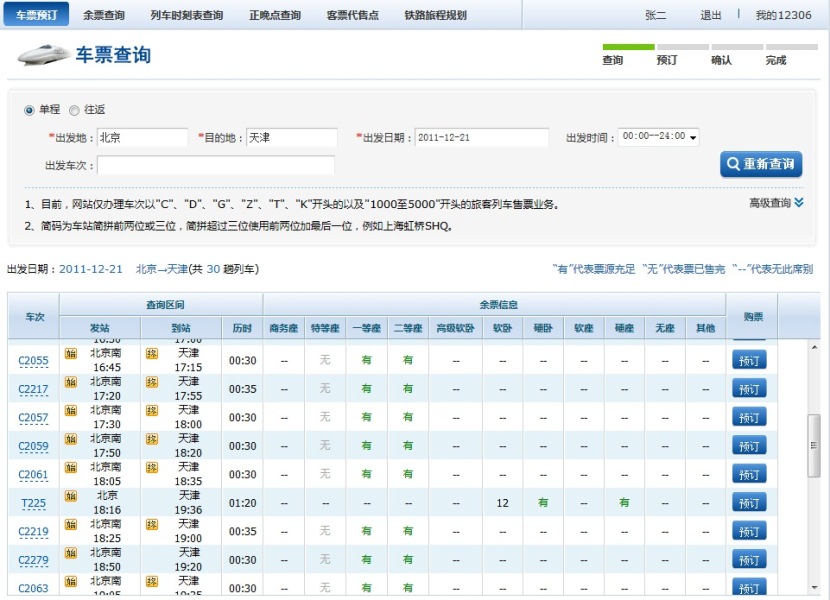Image resolution: width=830 pixels, height=600 pixels.
Task: Click origin station icon in C2061 row
Action: 70,468
